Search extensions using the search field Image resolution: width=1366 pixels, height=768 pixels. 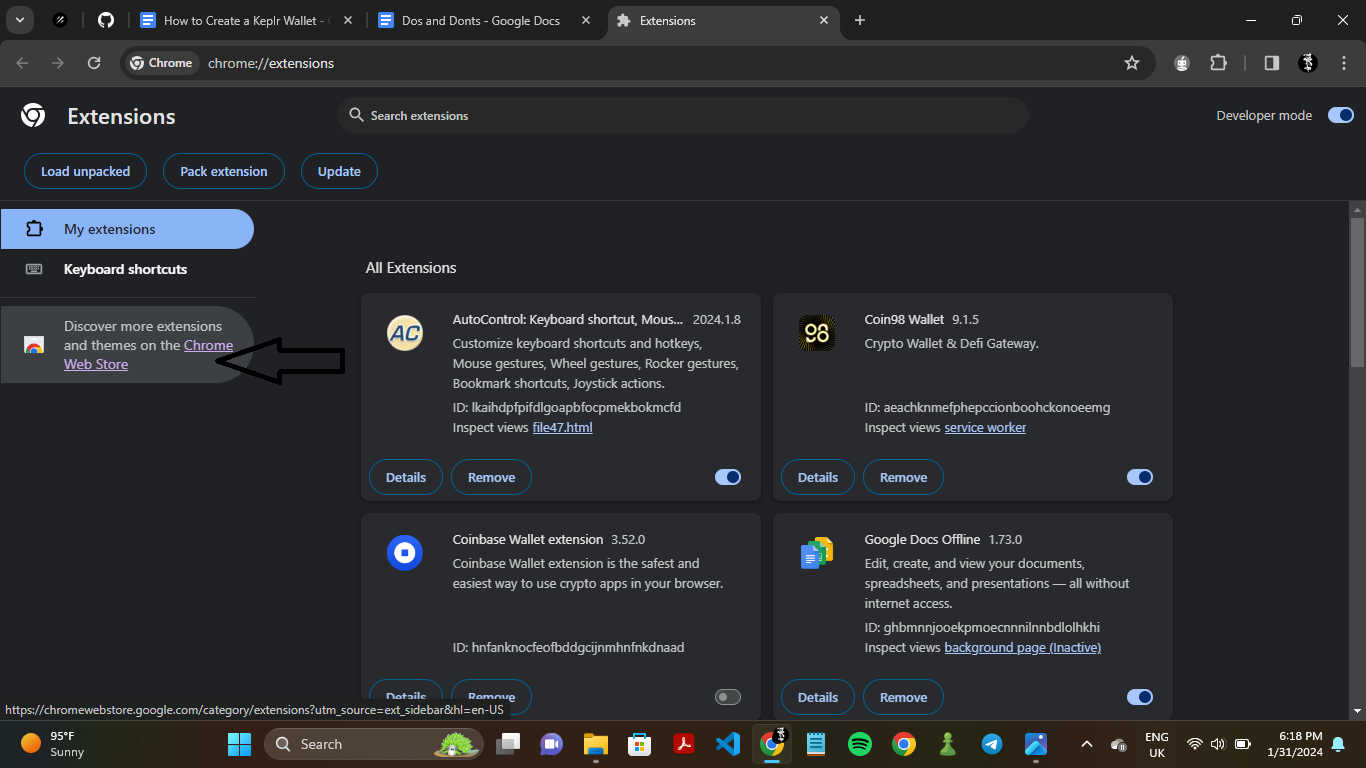coord(683,116)
